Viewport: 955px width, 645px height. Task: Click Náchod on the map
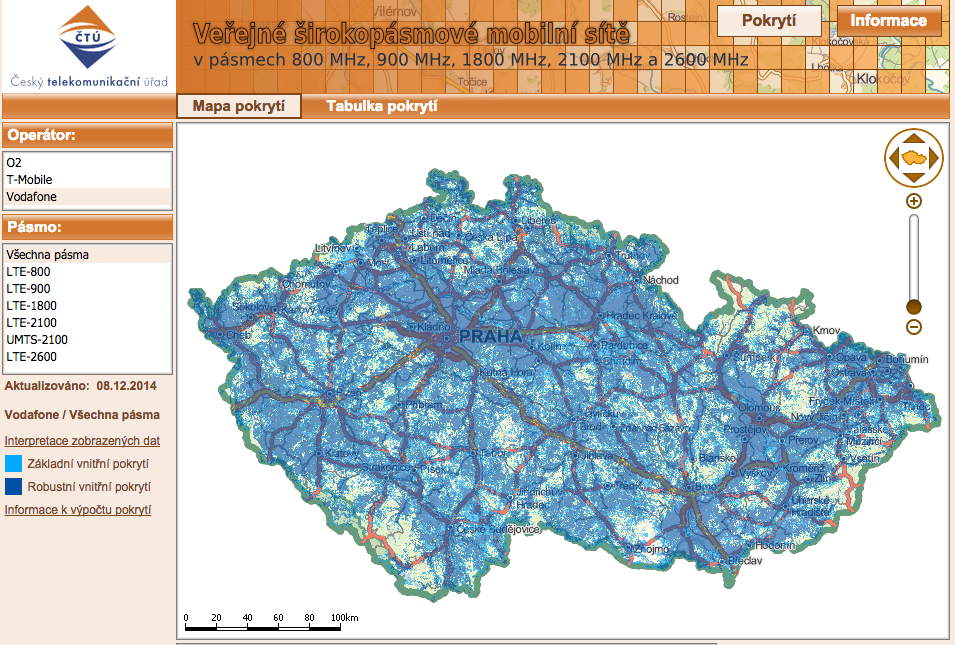[661, 280]
